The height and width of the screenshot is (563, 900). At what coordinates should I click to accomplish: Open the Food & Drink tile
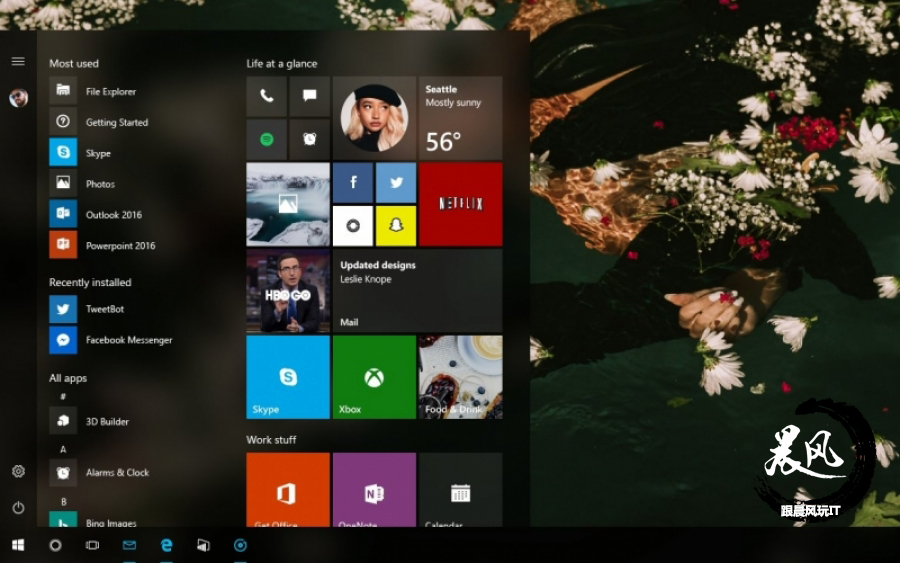460,377
